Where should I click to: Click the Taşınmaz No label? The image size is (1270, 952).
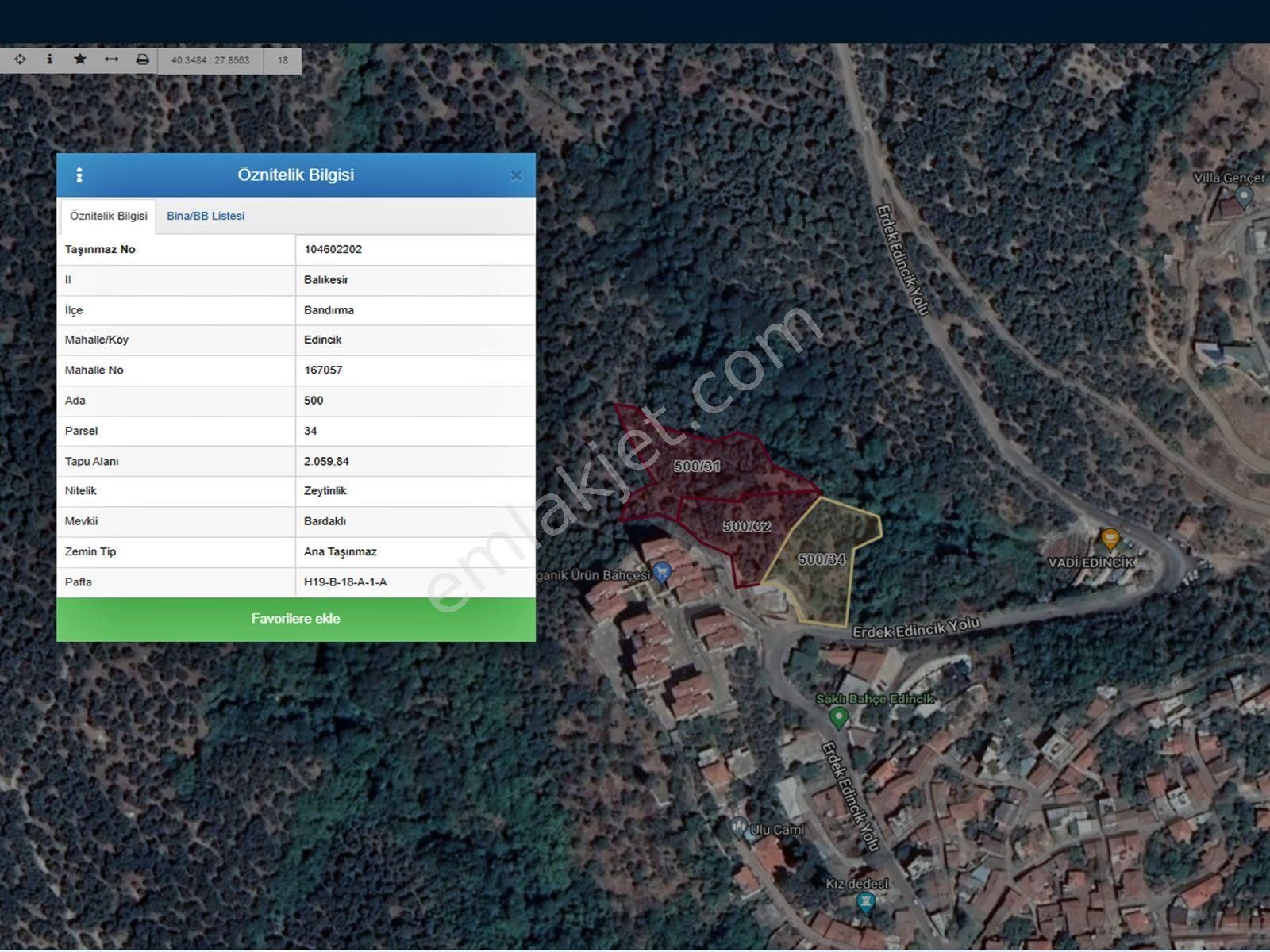pyautogui.click(x=100, y=249)
